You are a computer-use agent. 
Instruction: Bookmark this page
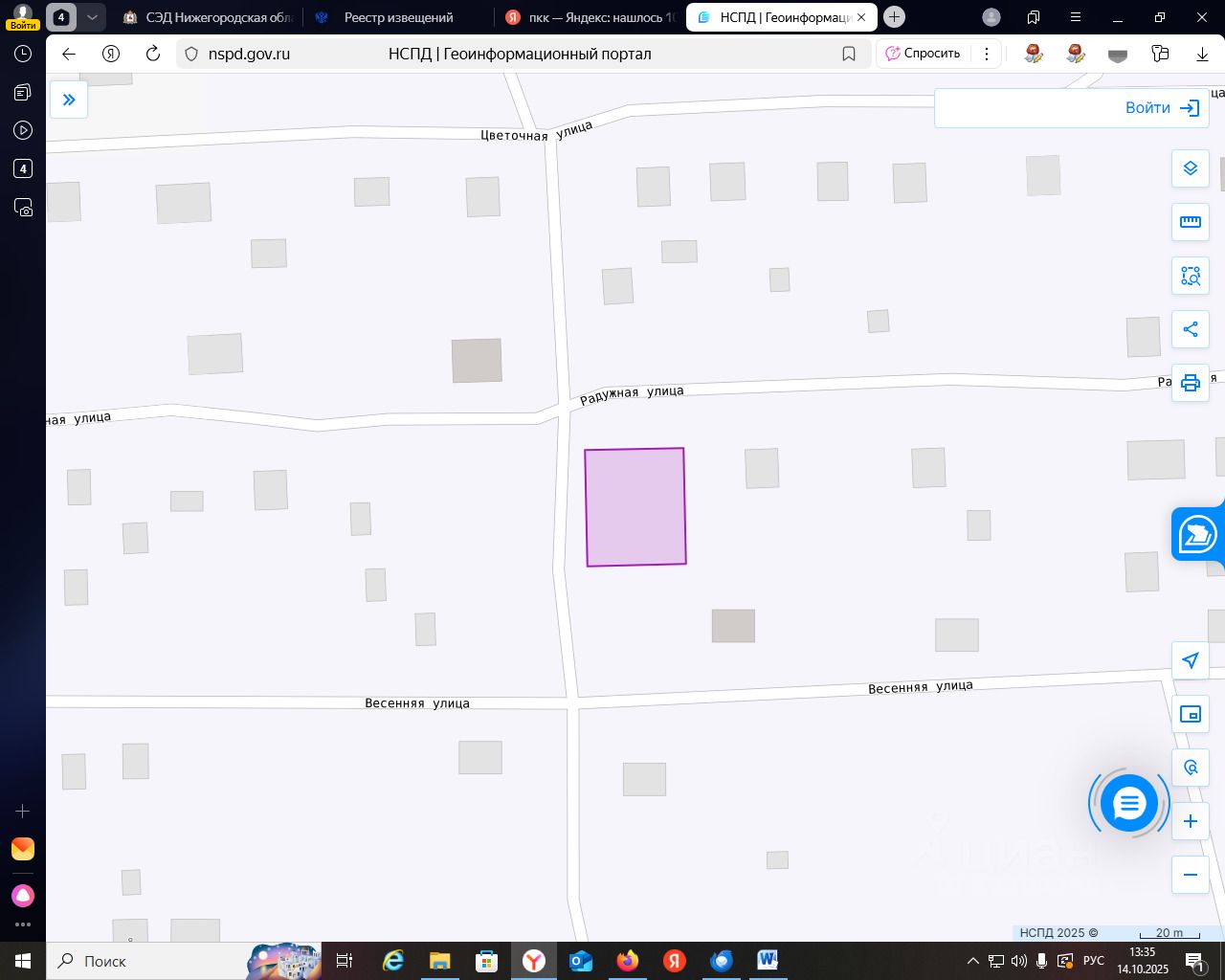pyautogui.click(x=849, y=54)
